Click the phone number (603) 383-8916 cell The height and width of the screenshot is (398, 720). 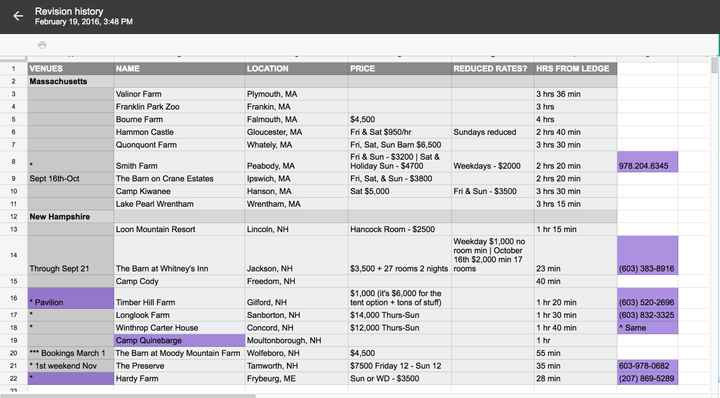647,255
